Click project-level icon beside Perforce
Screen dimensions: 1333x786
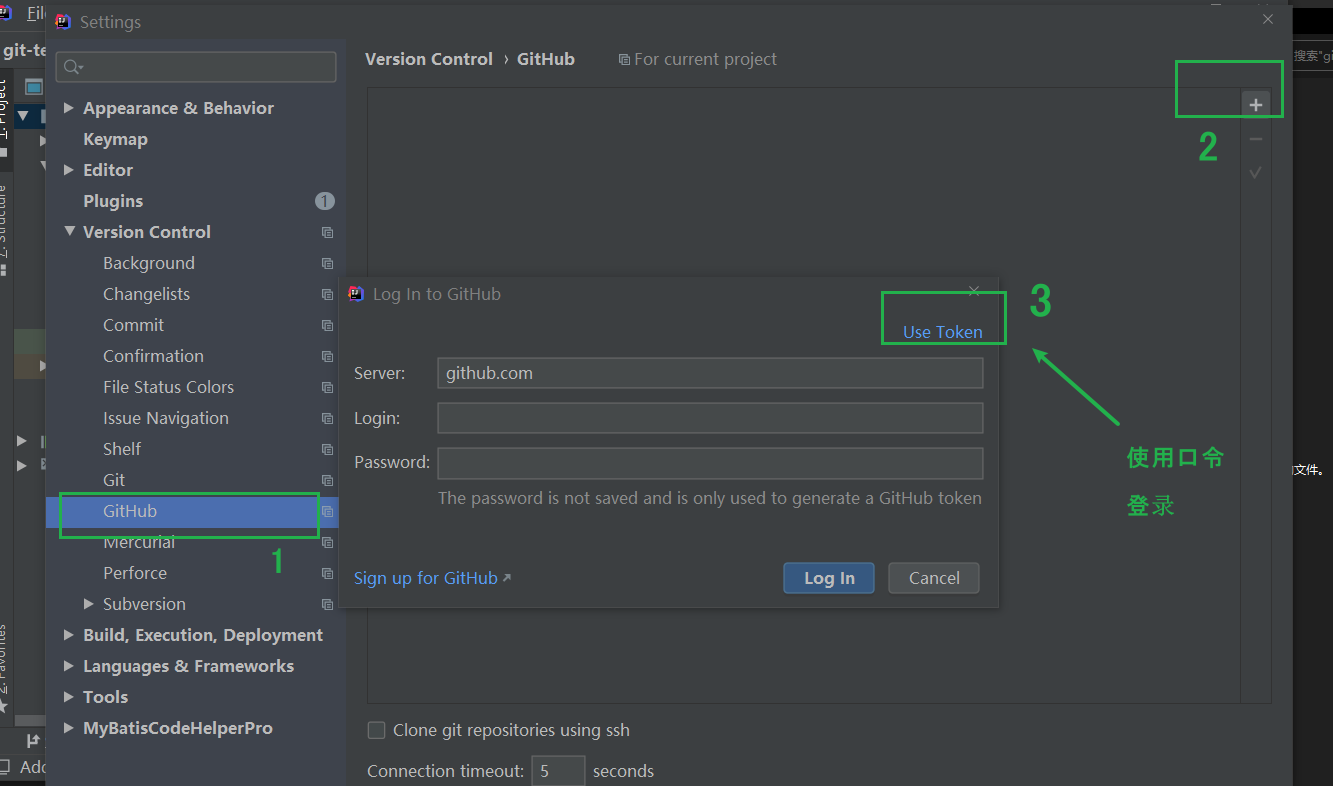pos(327,573)
